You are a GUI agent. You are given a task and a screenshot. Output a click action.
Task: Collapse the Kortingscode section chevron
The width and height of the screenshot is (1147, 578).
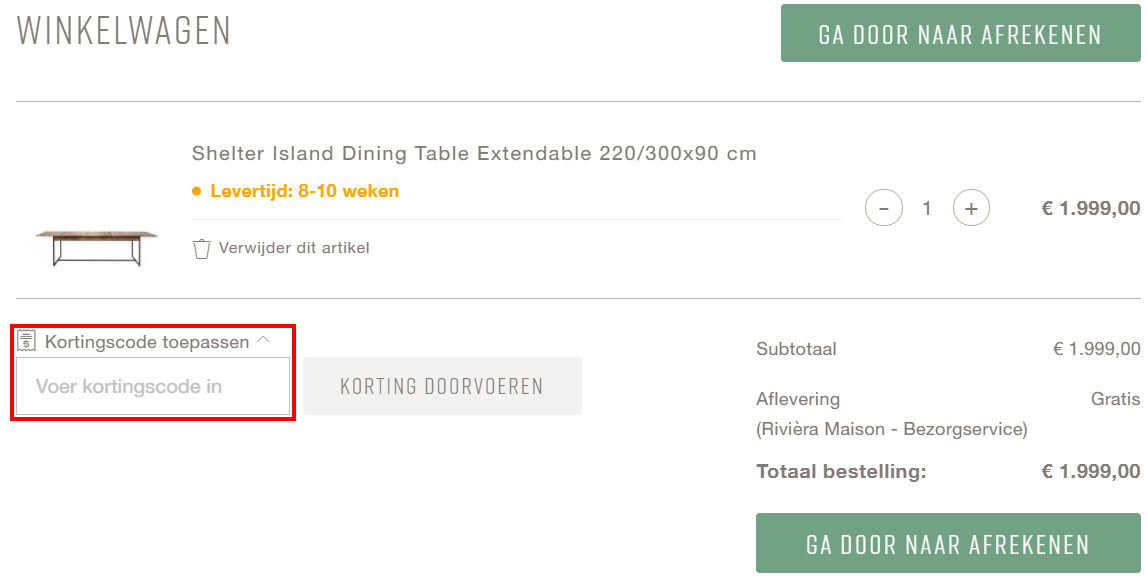pos(263,340)
